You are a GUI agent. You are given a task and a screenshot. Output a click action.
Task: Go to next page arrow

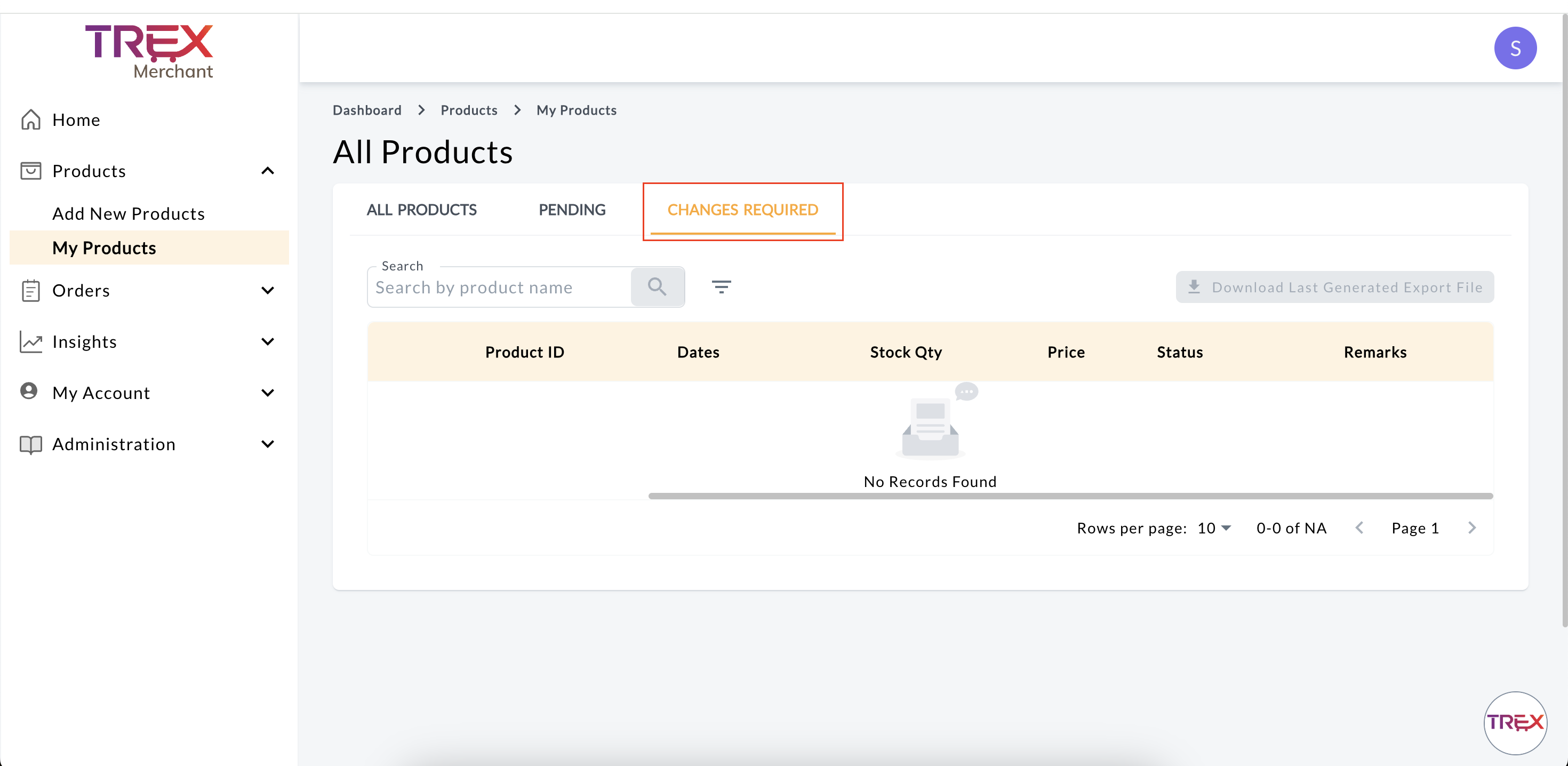coord(1471,528)
